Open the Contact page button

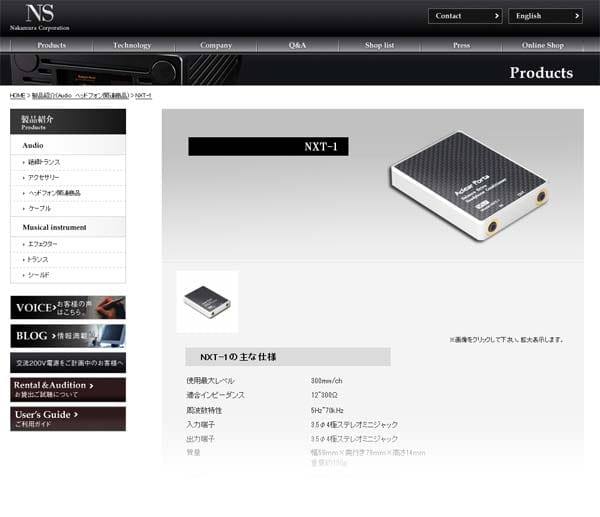(x=465, y=16)
